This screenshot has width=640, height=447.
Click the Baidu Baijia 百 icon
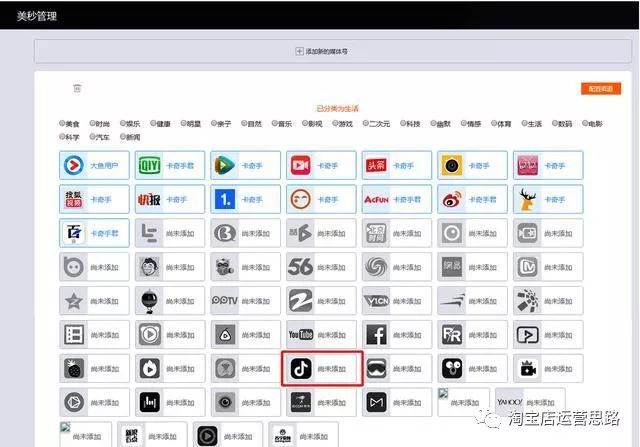[x=74, y=233]
